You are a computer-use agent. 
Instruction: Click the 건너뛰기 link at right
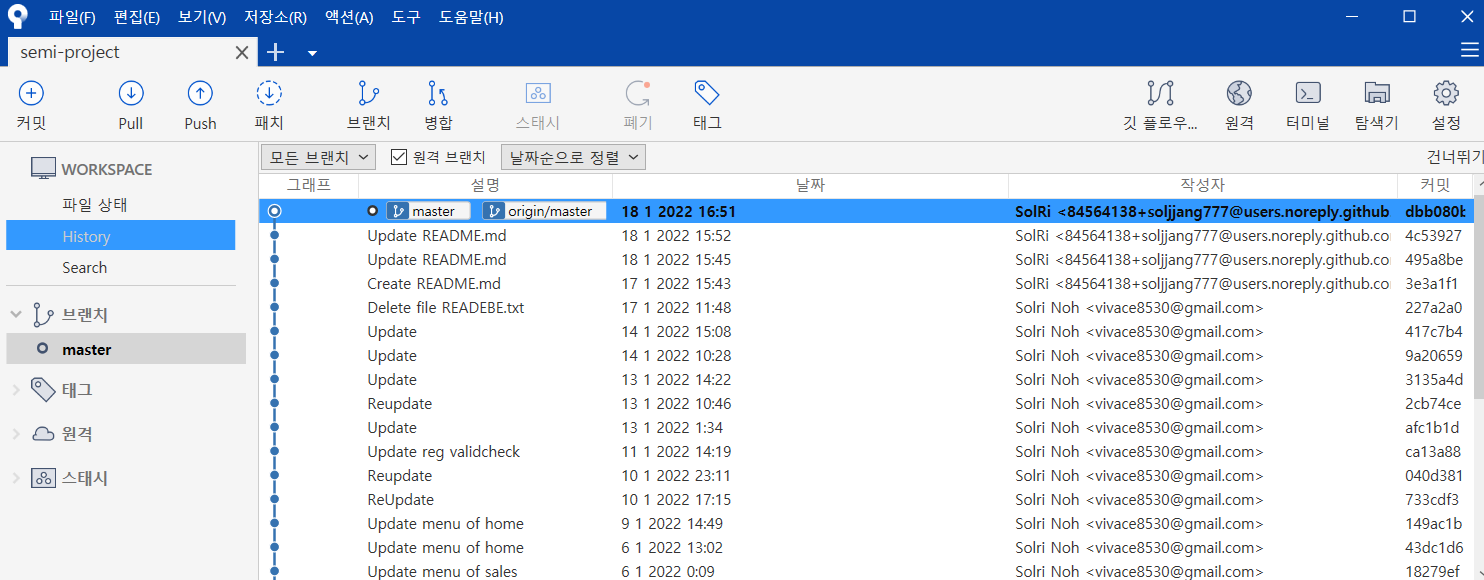(1455, 157)
